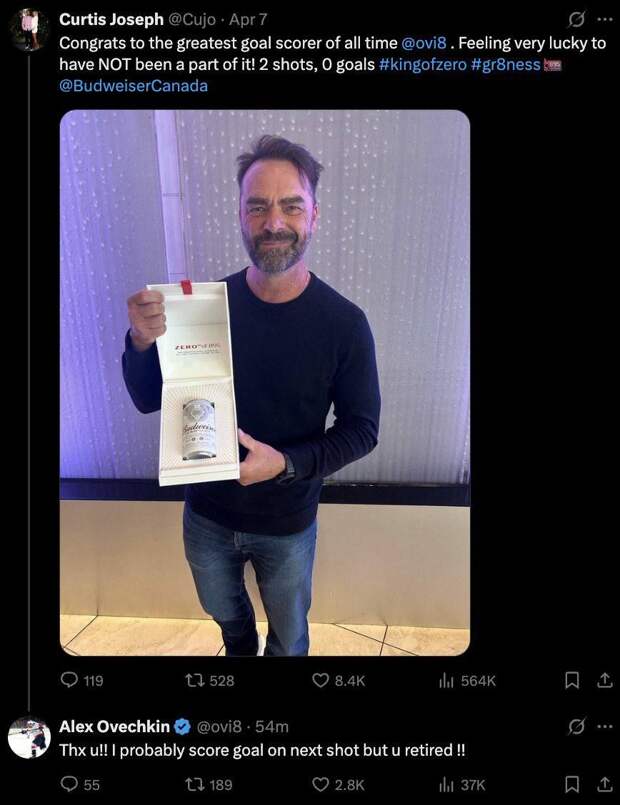The image size is (620, 805).
Task: View analytics showing 564K views
Action: (x=467, y=680)
